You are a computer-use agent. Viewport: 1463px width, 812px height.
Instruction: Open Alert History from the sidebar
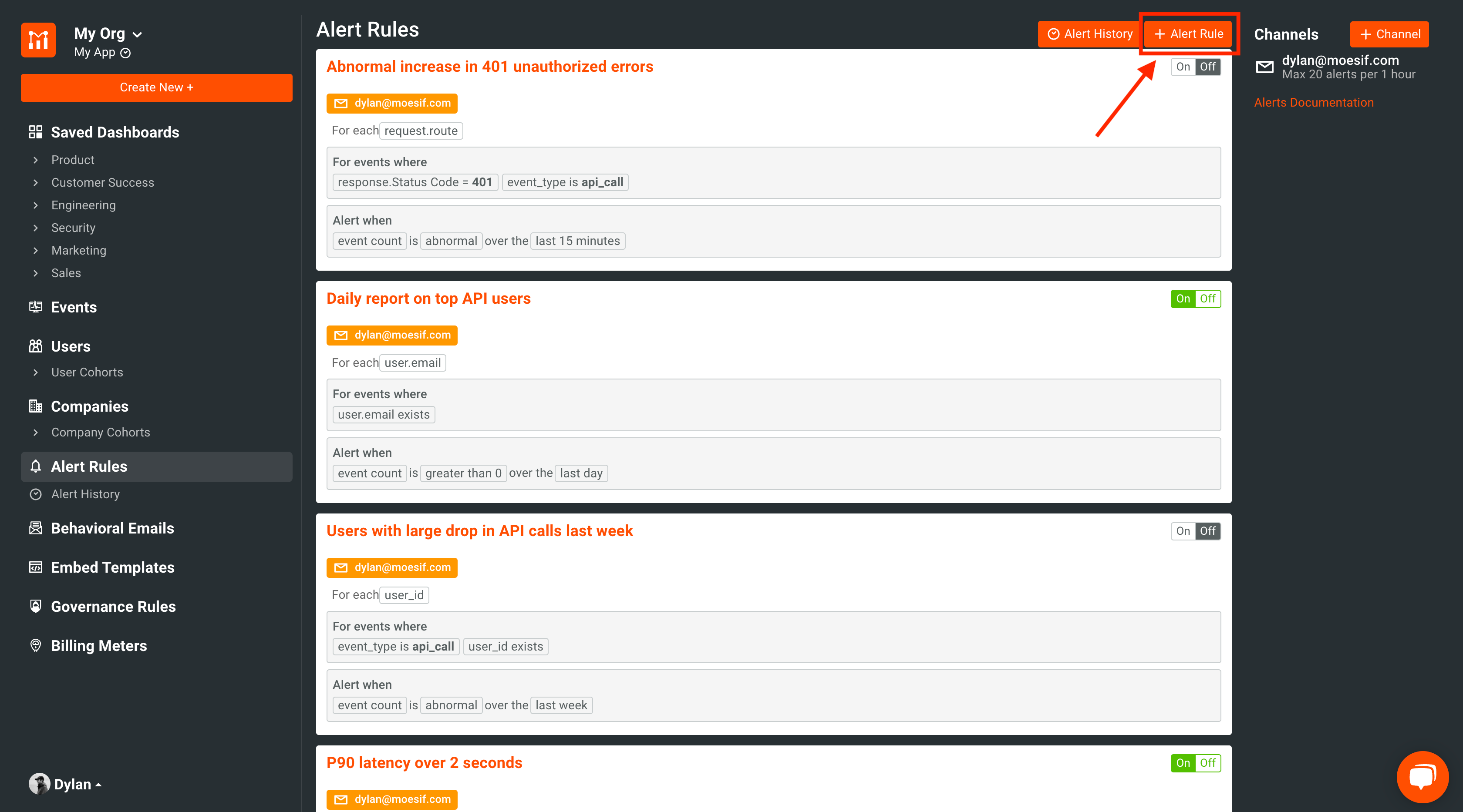click(86, 493)
